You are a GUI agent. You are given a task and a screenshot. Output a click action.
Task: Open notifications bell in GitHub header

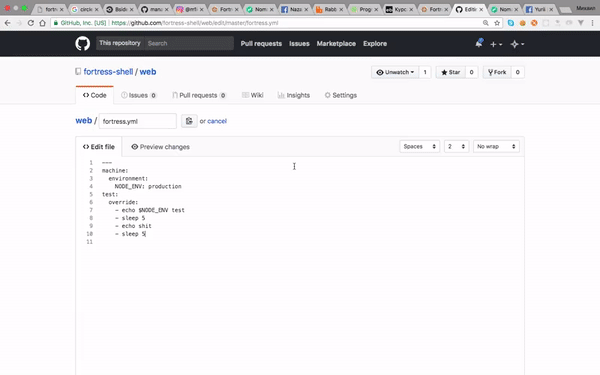[x=479, y=43]
